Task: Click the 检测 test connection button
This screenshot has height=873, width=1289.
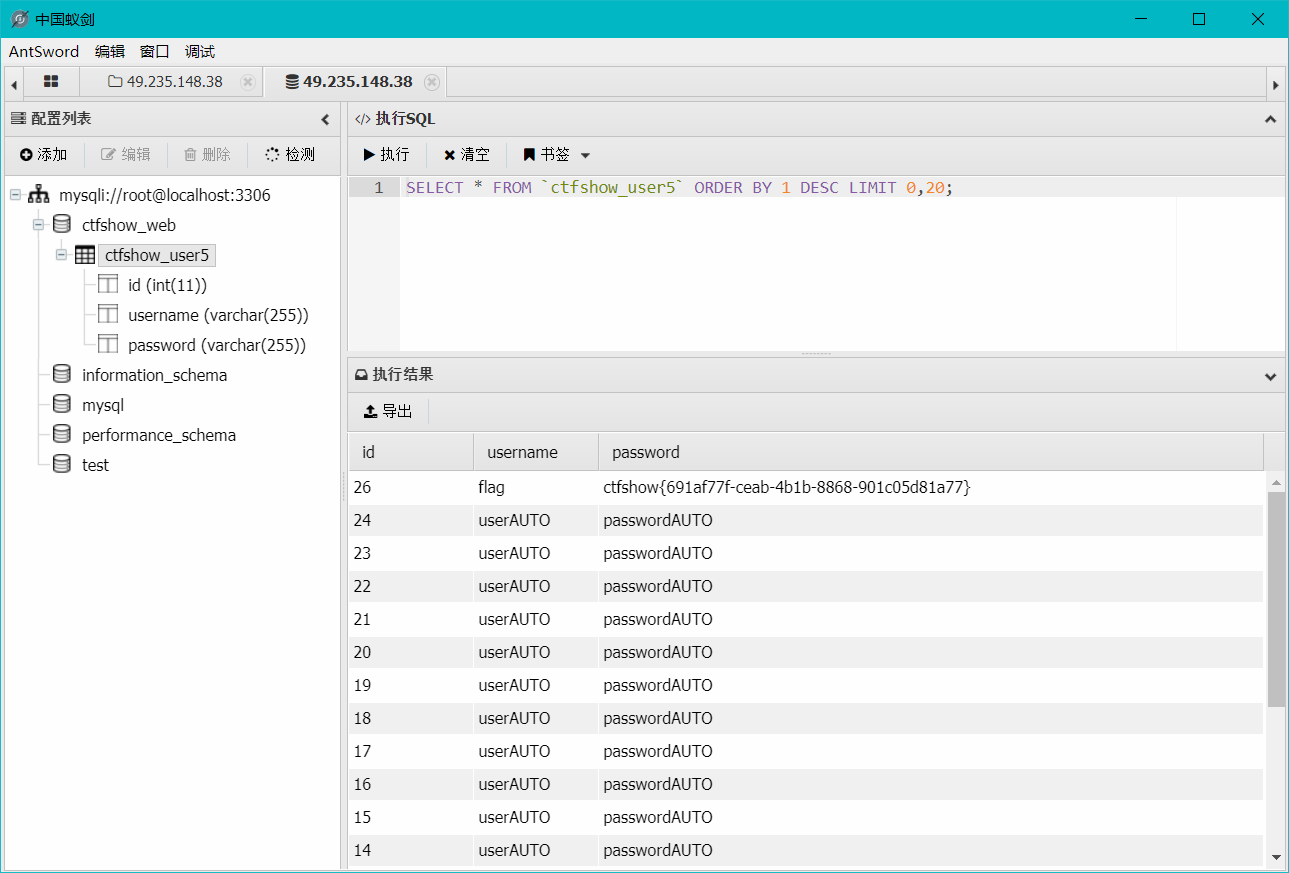Action: pos(289,154)
